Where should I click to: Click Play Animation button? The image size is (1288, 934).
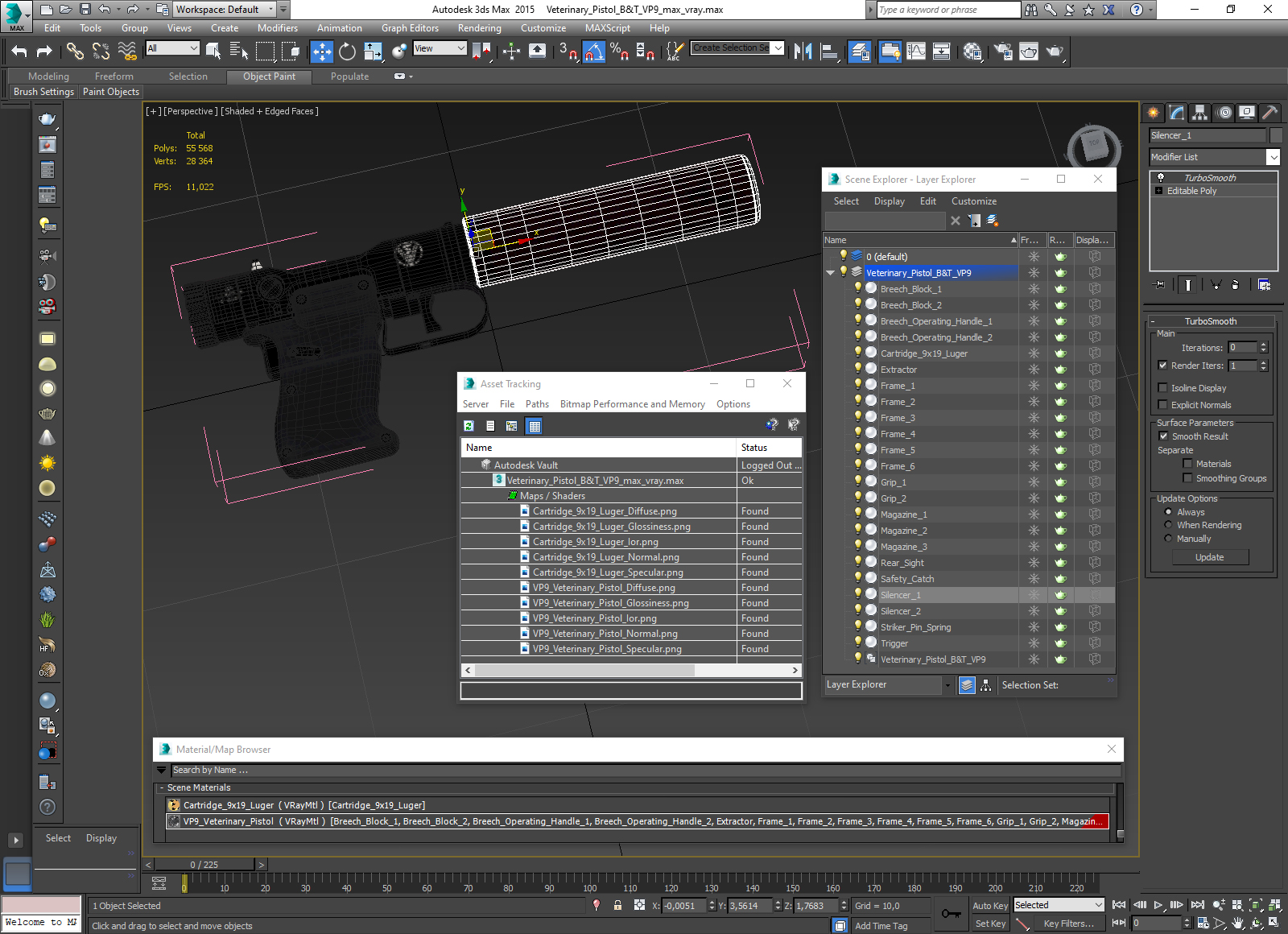(x=1158, y=905)
